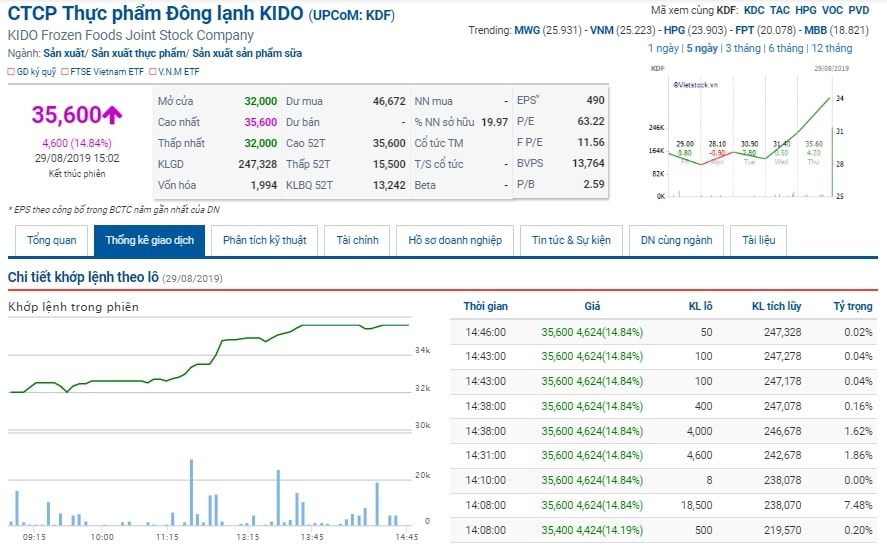Click the BVPS value 13,764
887x546 pixels.
point(588,163)
